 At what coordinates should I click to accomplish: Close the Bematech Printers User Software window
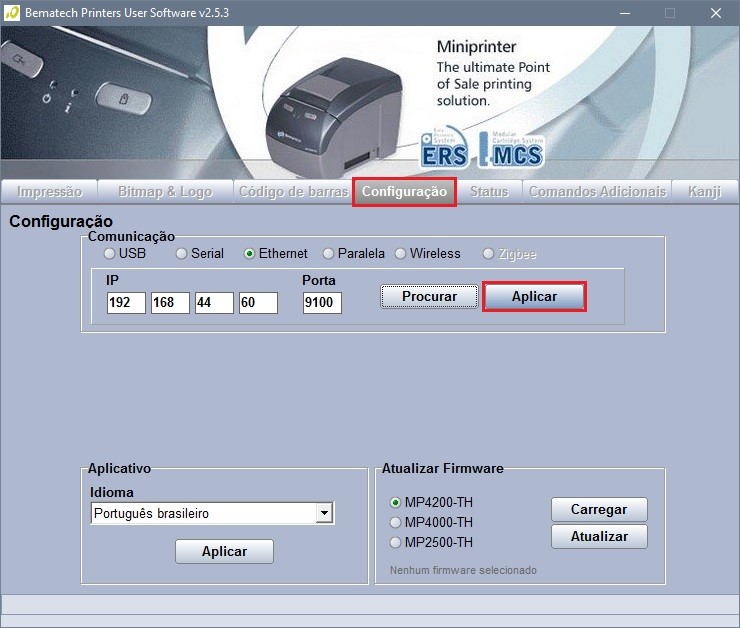(x=716, y=13)
